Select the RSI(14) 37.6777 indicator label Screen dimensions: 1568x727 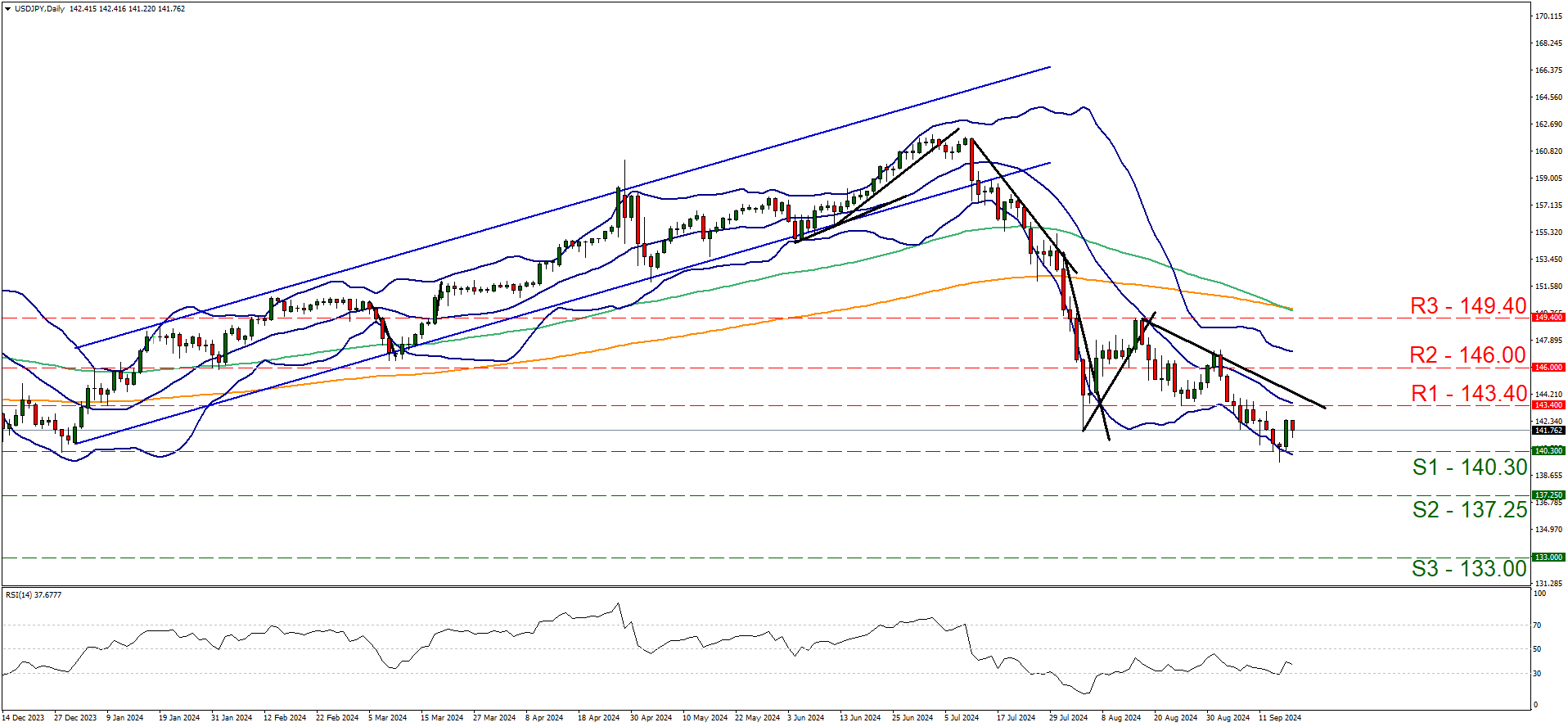point(34,594)
